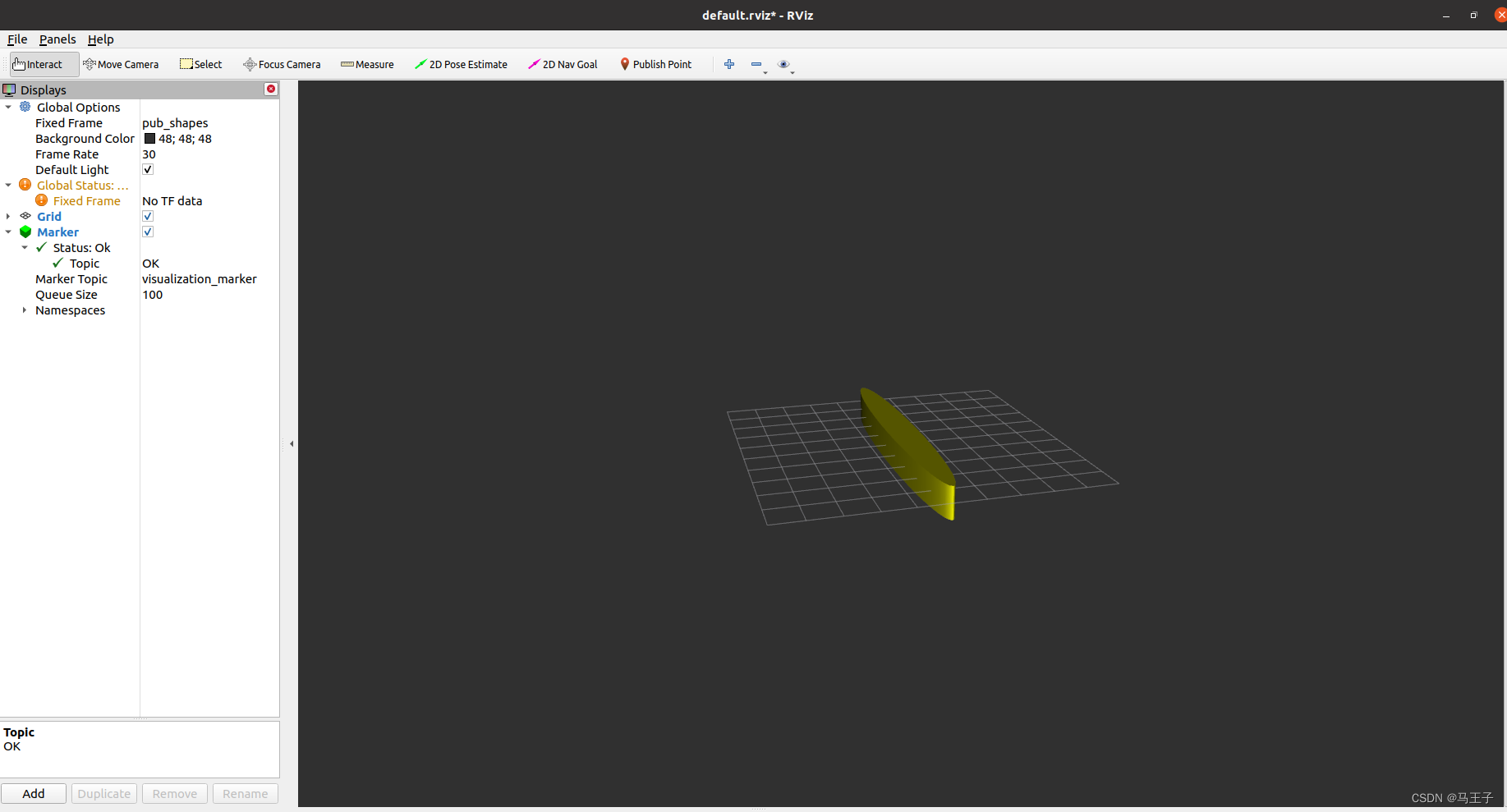1507x812 pixels.
Task: Choose the Focus Camera tool
Action: pos(282,64)
